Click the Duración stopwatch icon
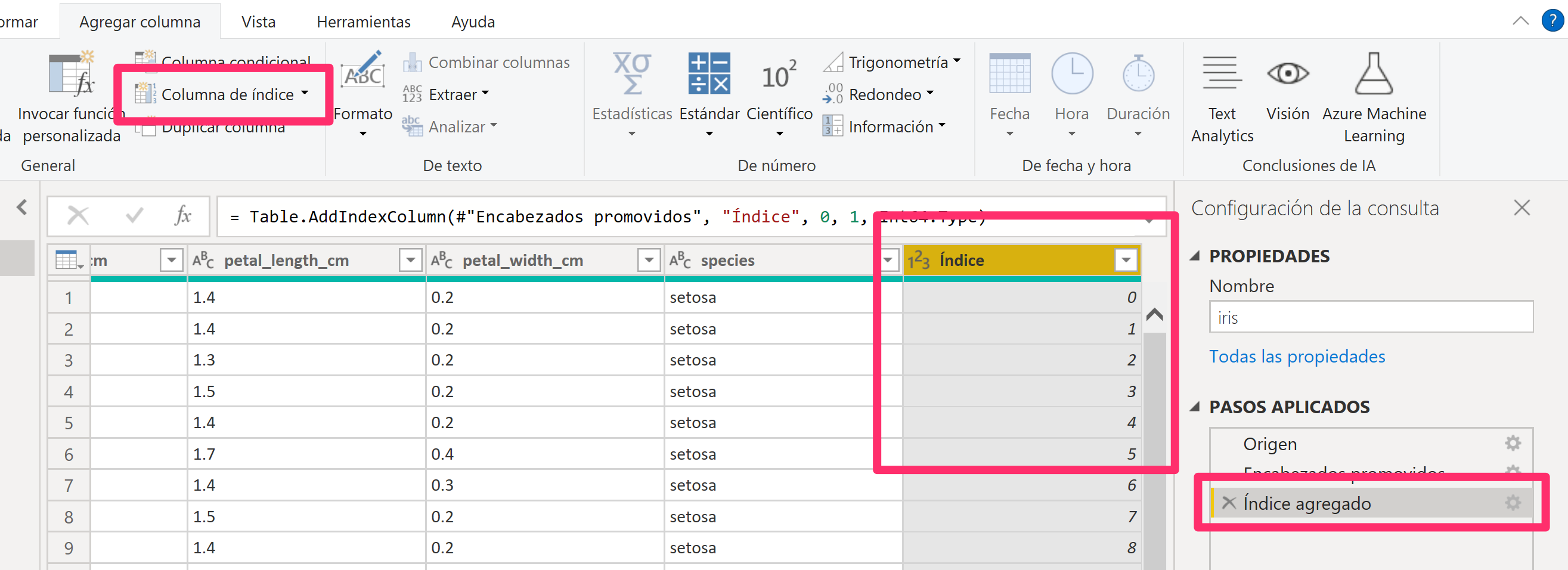Screen dimensions: 1568x570 coord(1138,73)
